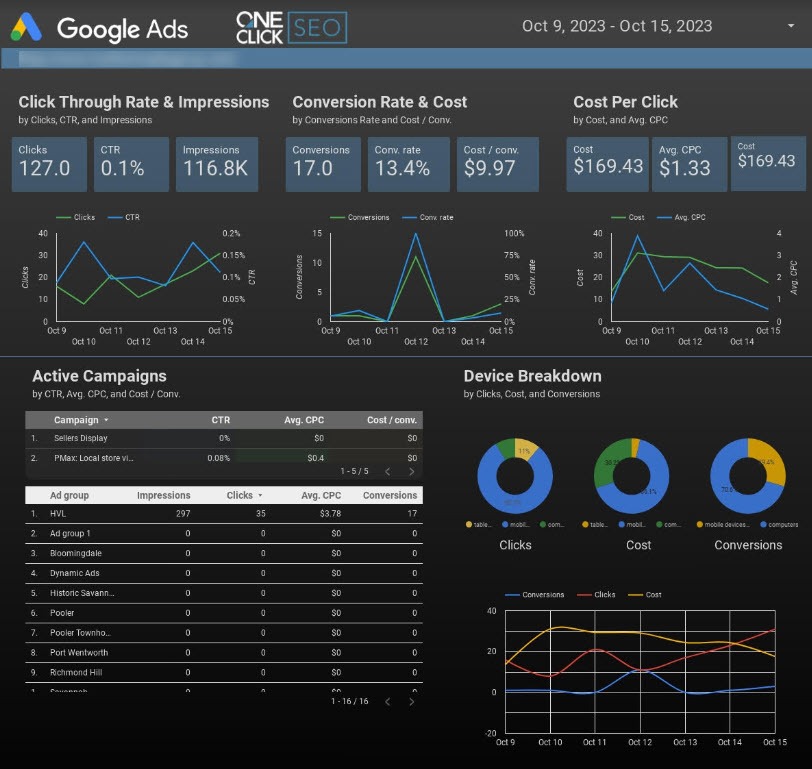
Task: Click the Campaign column sort arrow
Action: pyautogui.click(x=106, y=421)
